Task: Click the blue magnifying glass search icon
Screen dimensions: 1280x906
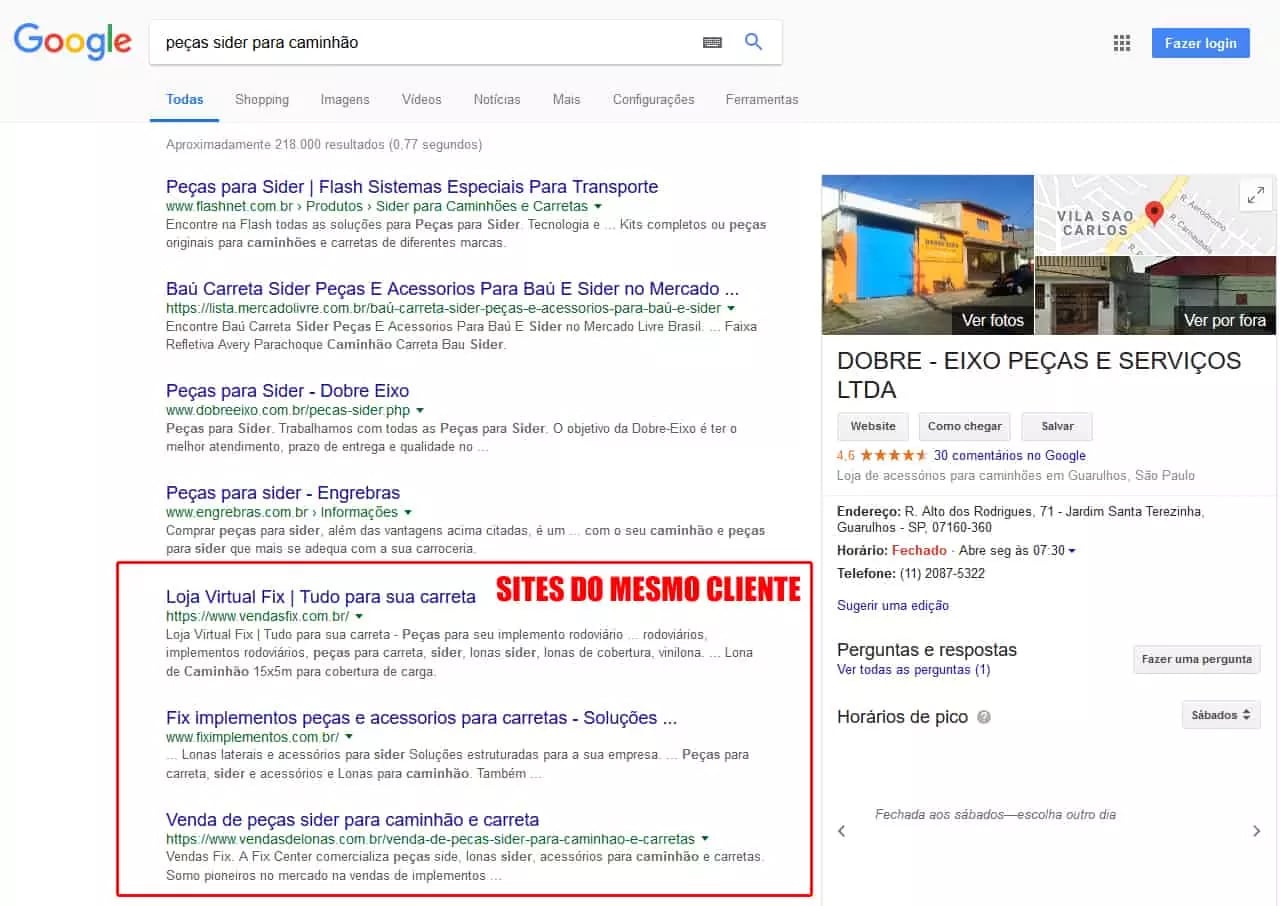Action: (754, 42)
